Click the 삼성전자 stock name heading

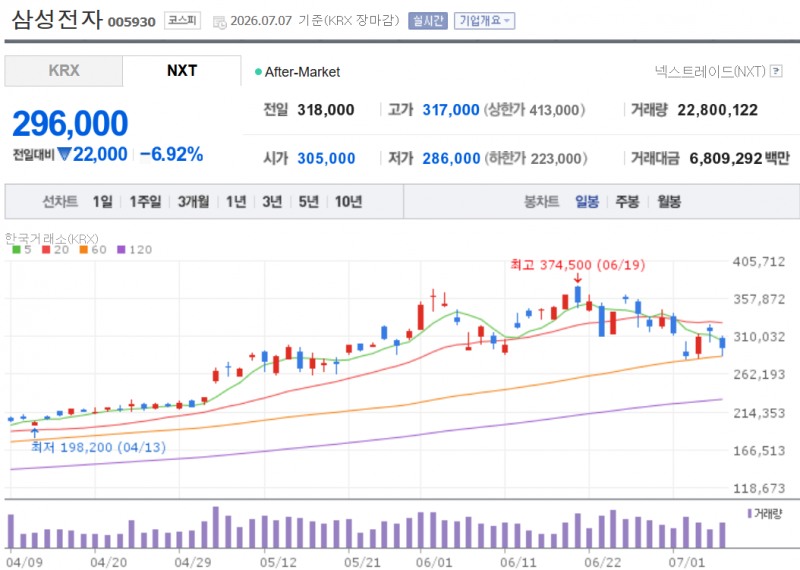click(x=57, y=20)
